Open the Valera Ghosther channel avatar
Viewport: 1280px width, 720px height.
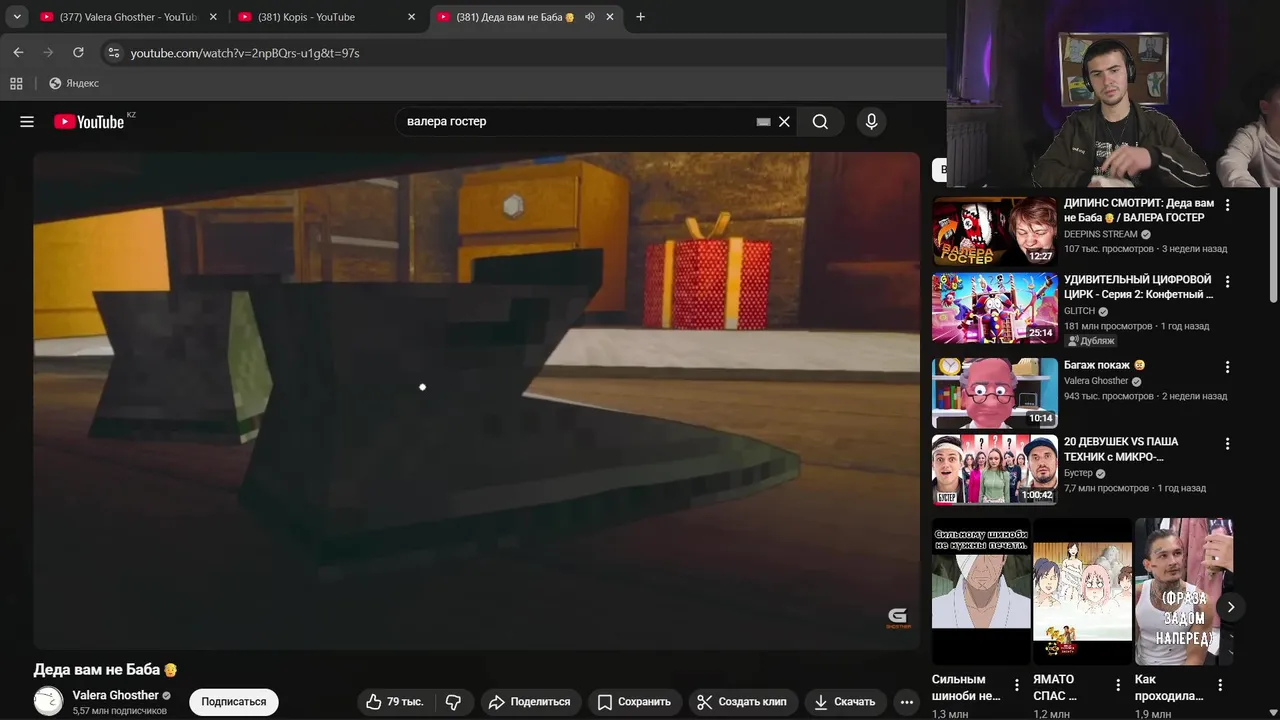[48, 702]
